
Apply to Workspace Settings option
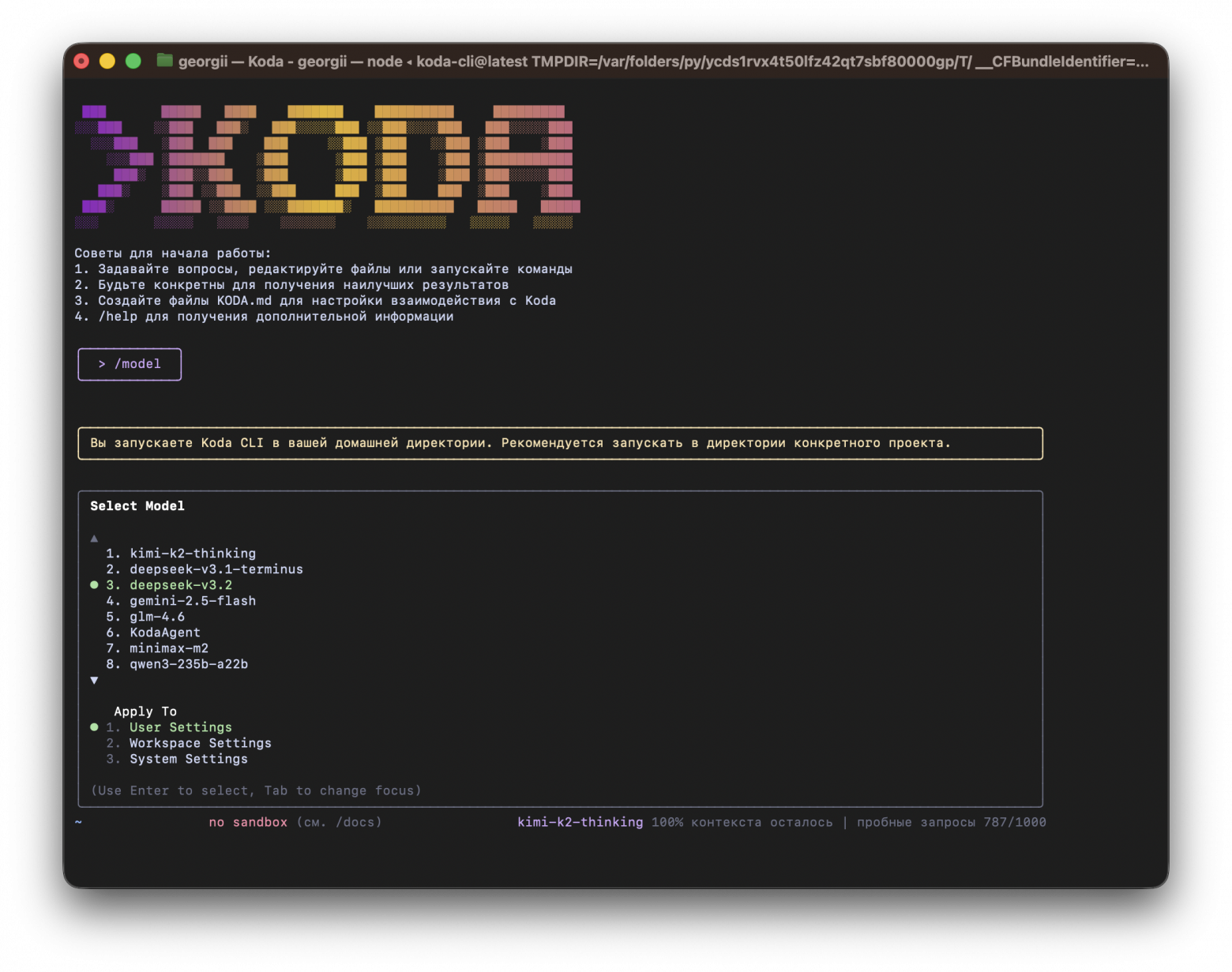pyautogui.click(x=200, y=743)
